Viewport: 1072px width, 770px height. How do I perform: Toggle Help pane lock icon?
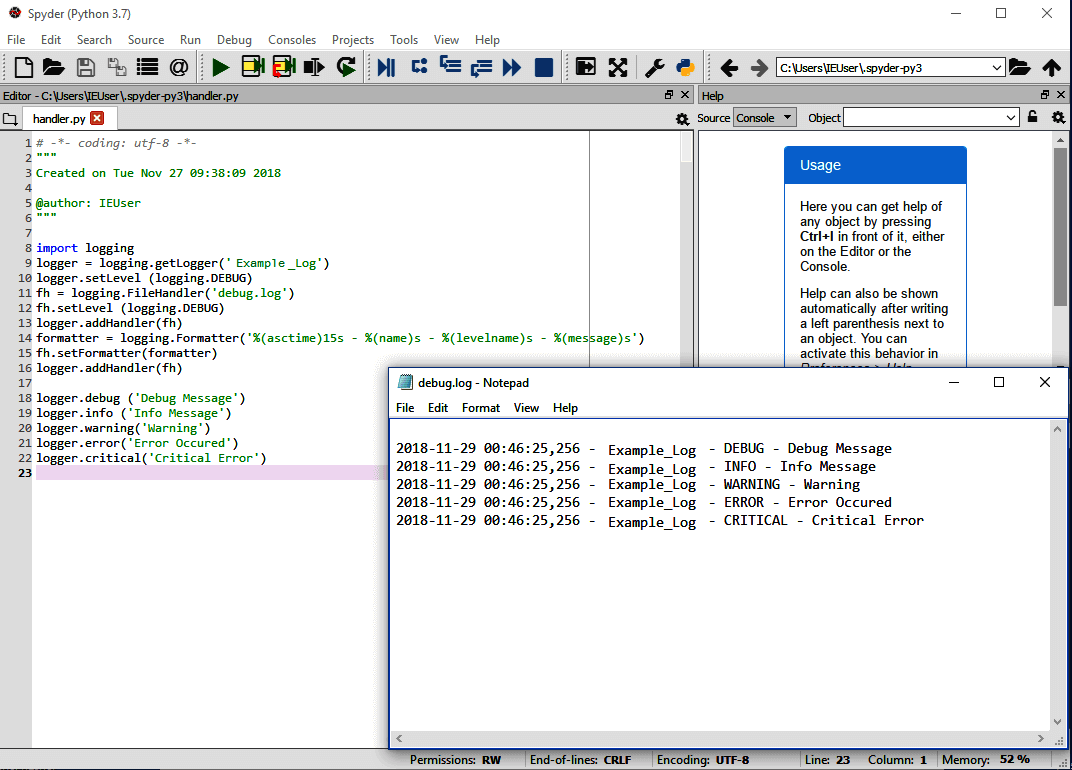point(1033,117)
